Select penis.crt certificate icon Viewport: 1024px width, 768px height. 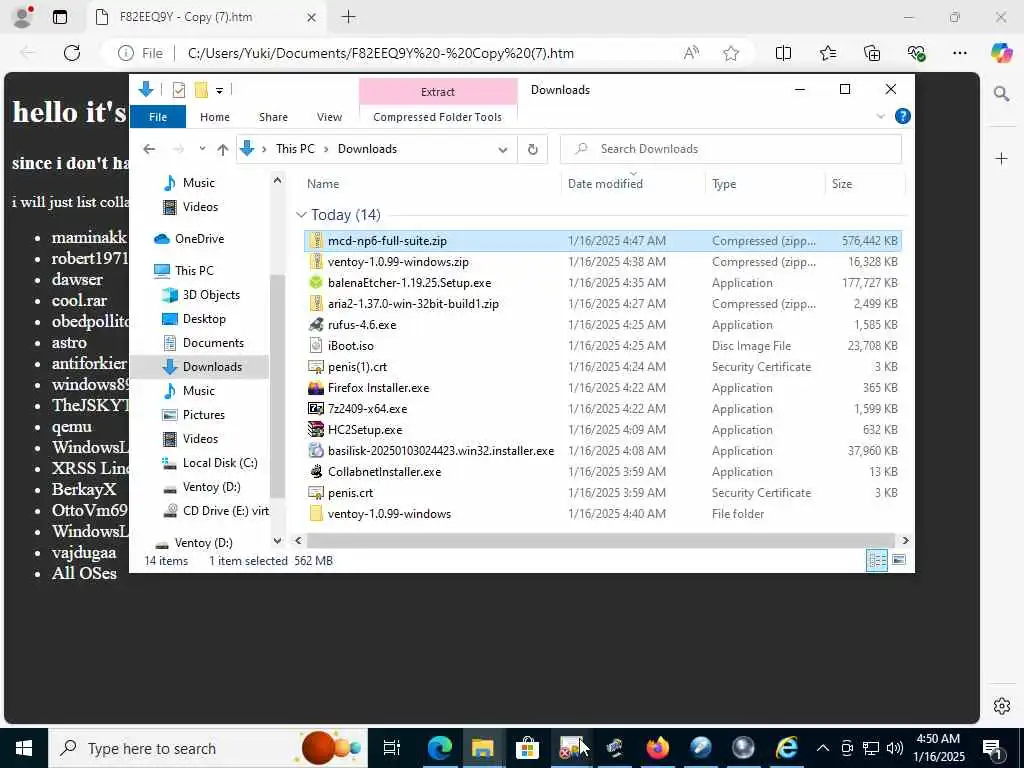[316, 492]
